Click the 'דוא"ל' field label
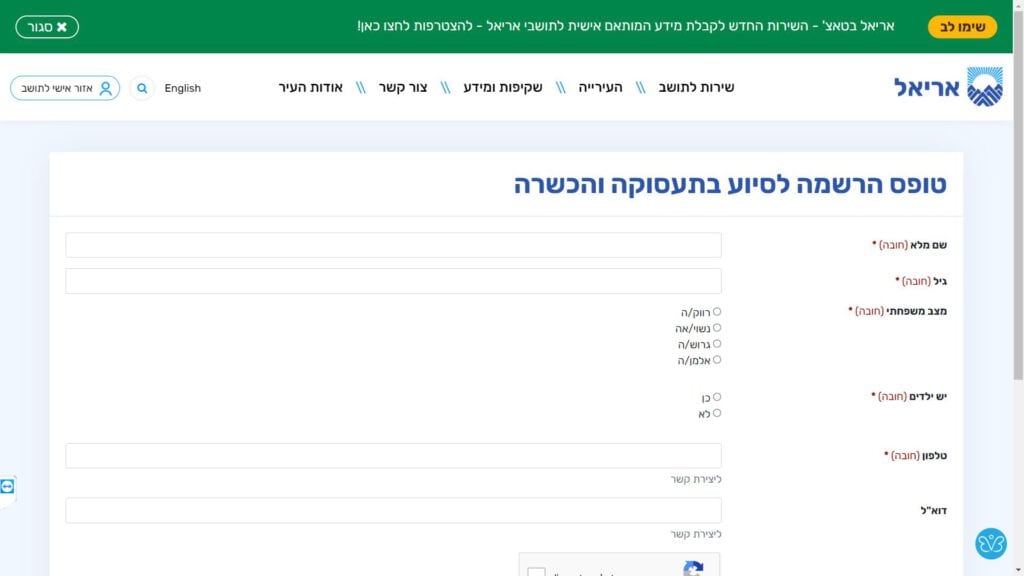Screen dimensions: 1024x576 click(934, 511)
